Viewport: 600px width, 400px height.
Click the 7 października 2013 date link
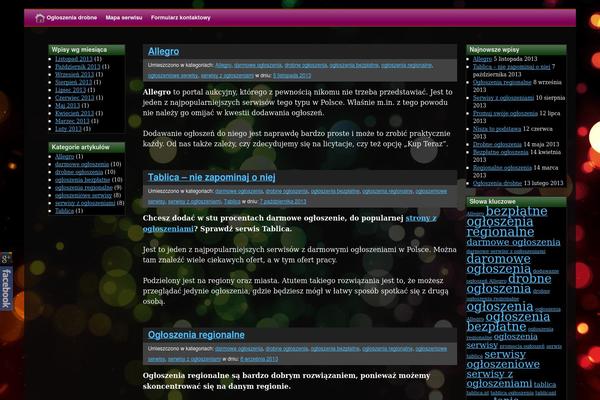coord(283,201)
